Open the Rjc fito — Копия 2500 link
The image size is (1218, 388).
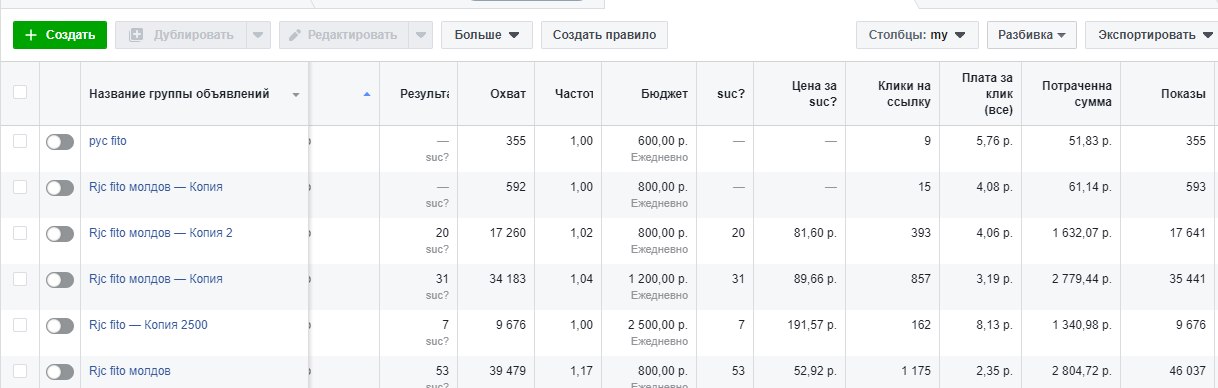pyautogui.click(x=148, y=325)
